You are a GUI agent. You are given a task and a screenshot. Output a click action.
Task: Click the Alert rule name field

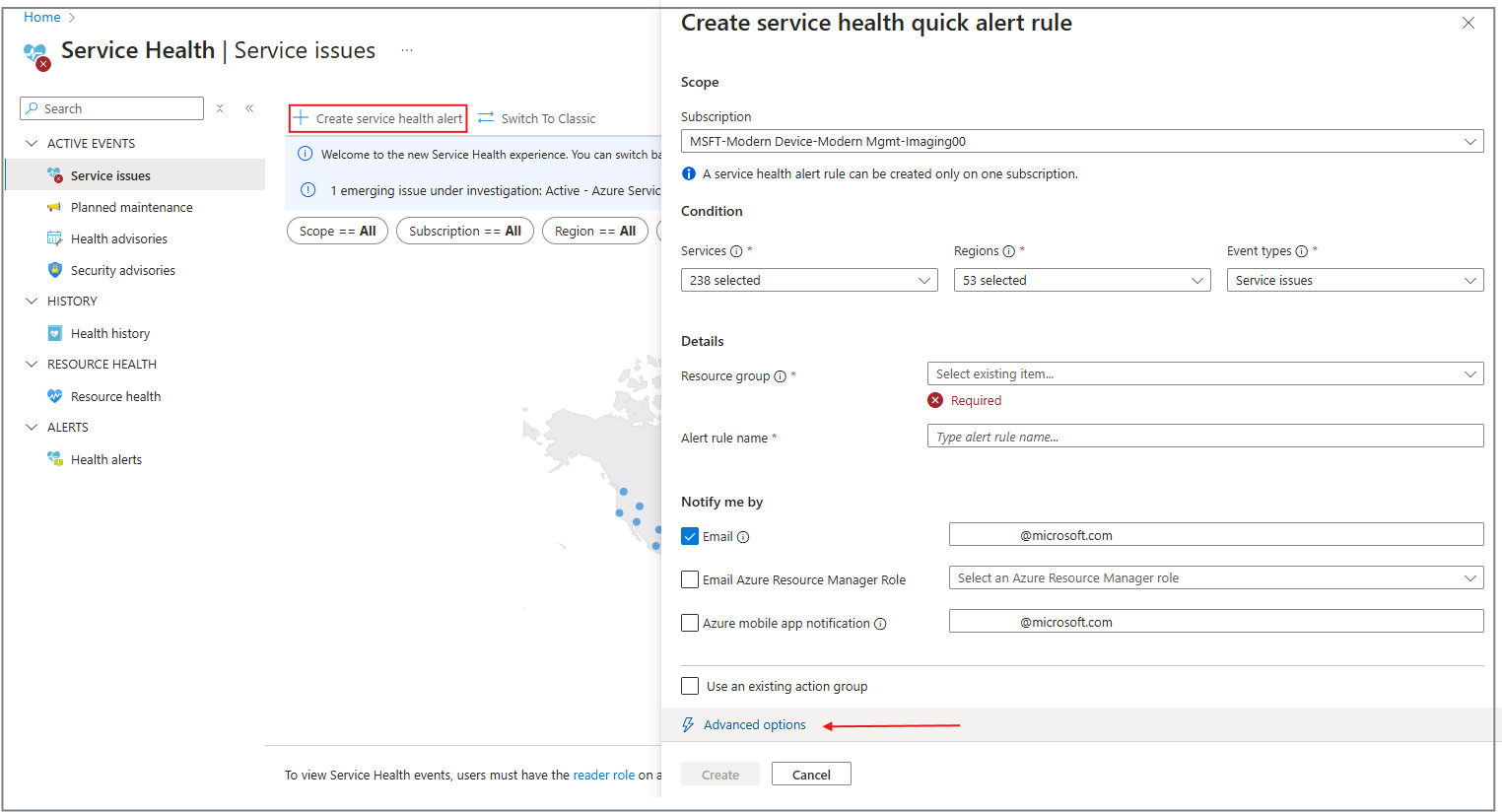[x=1205, y=437]
